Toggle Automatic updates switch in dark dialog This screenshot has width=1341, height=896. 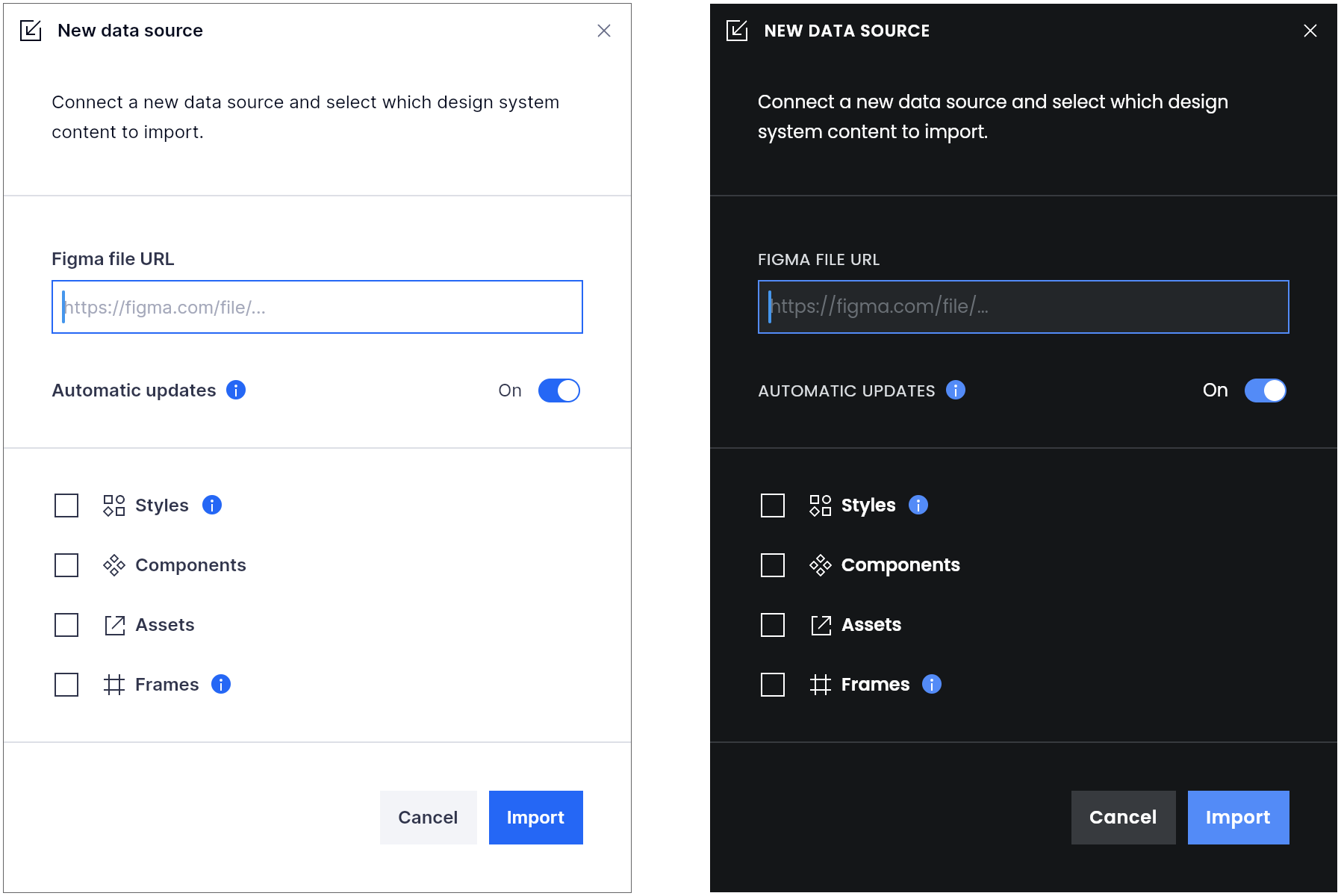pos(1266,391)
